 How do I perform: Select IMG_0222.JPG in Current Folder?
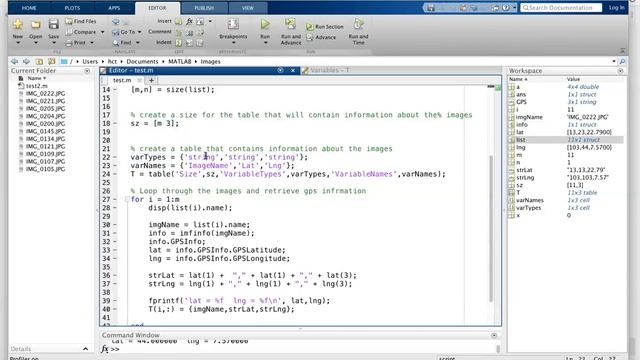45,93
